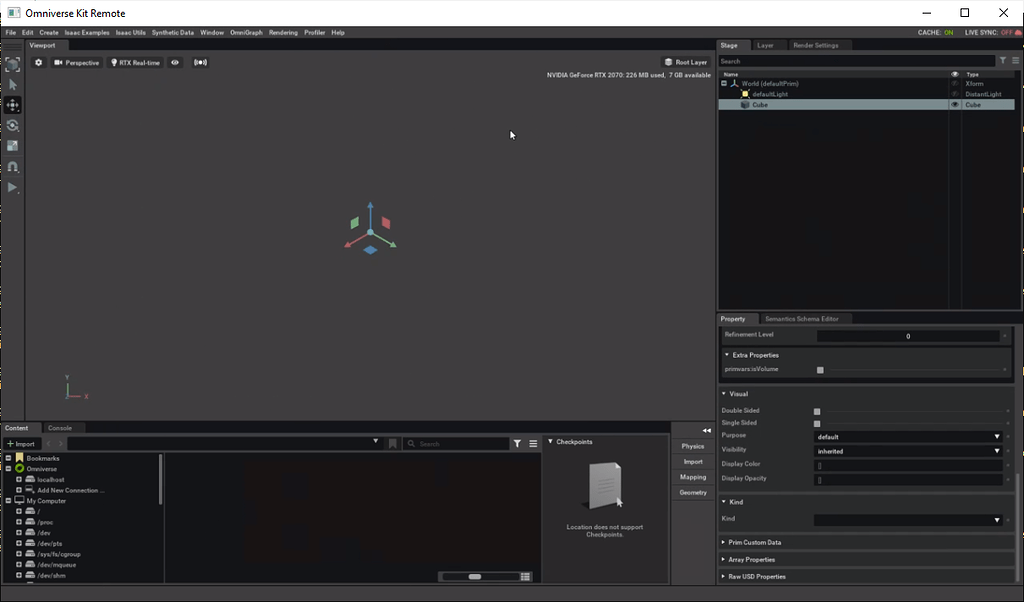Start simulation with the Play button
Image resolution: width=1024 pixels, height=602 pixels.
click(12, 187)
